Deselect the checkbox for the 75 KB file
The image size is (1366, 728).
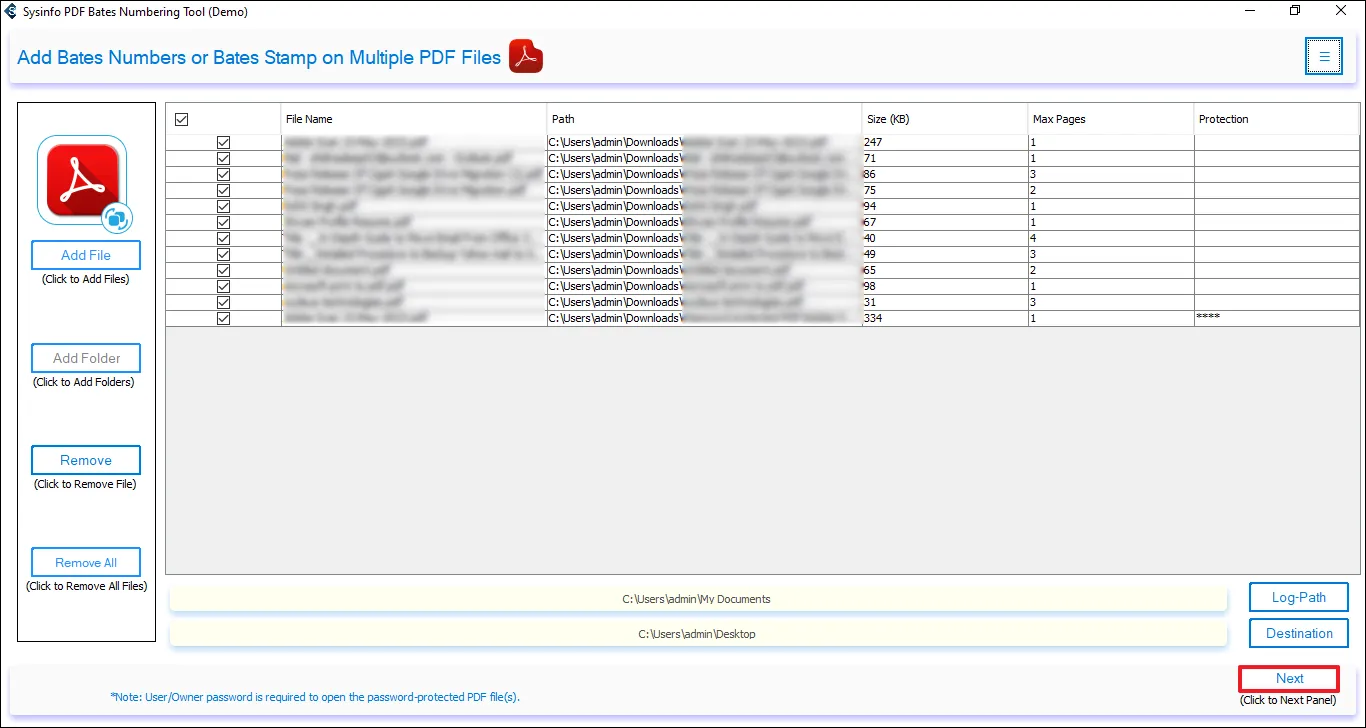[223, 191]
